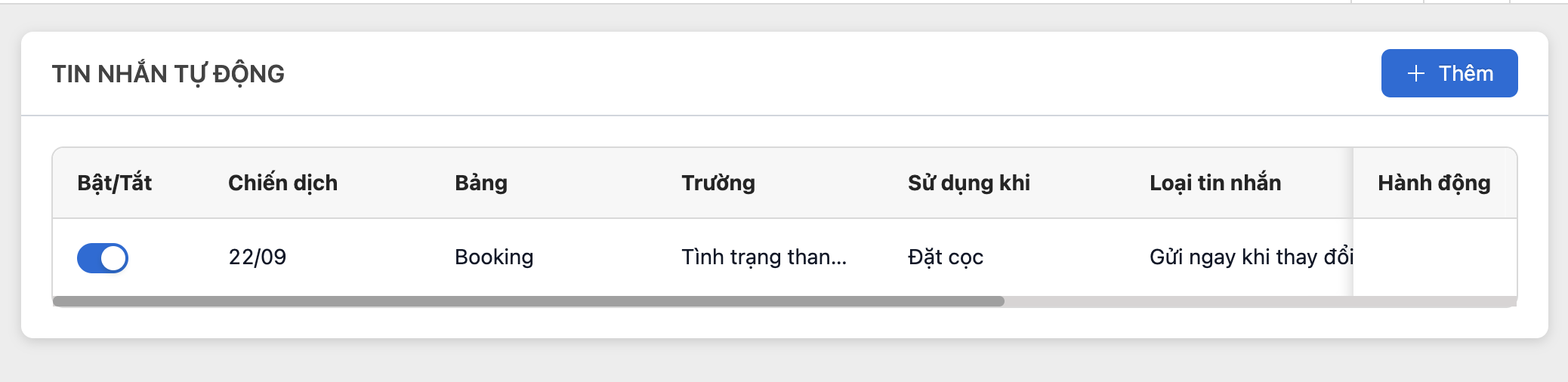Image resolution: width=1568 pixels, height=382 pixels.
Task: Click the Bật/Tắt column header
Action: pos(115,183)
